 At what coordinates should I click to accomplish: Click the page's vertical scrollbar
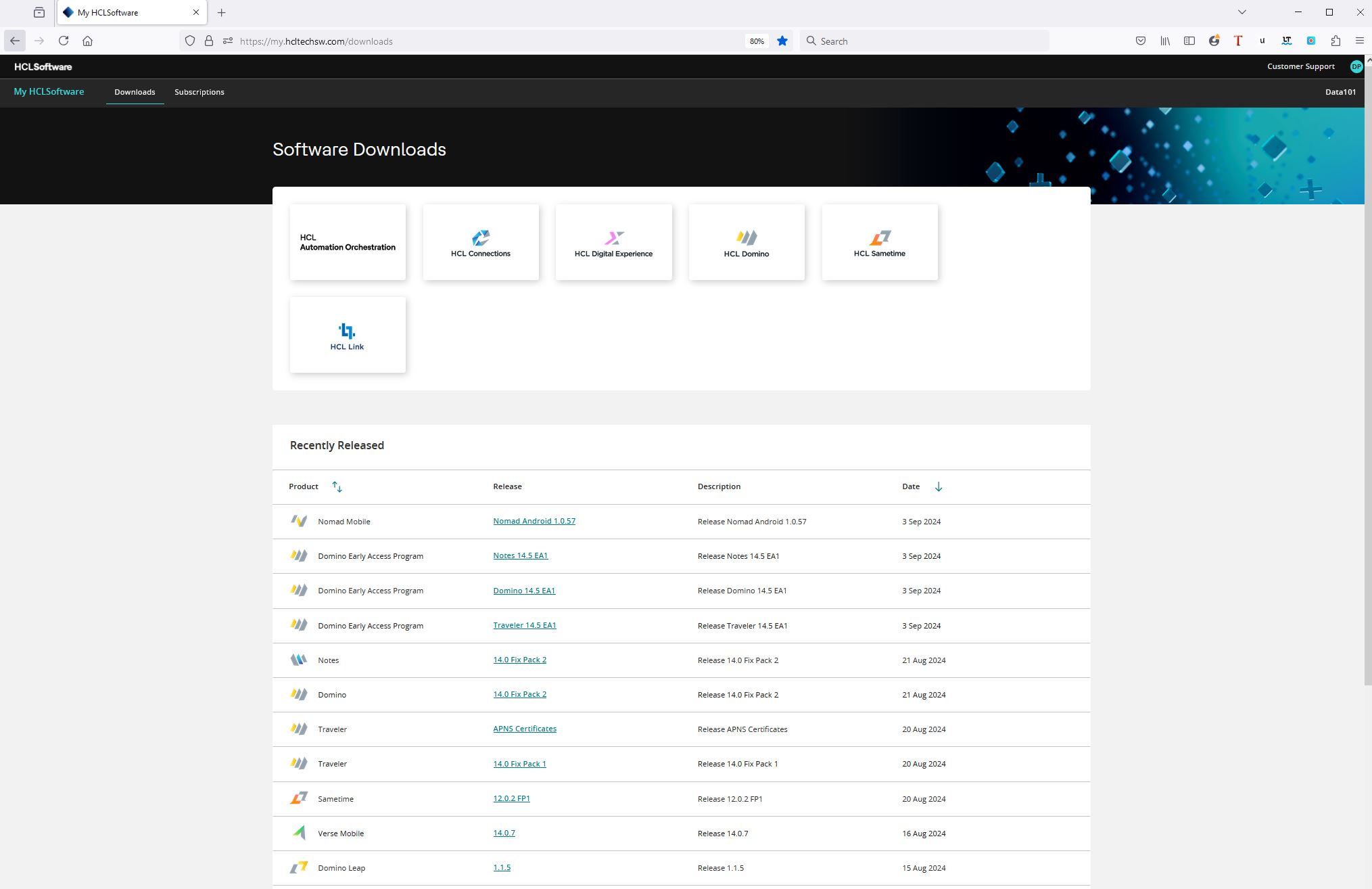tap(1368, 372)
